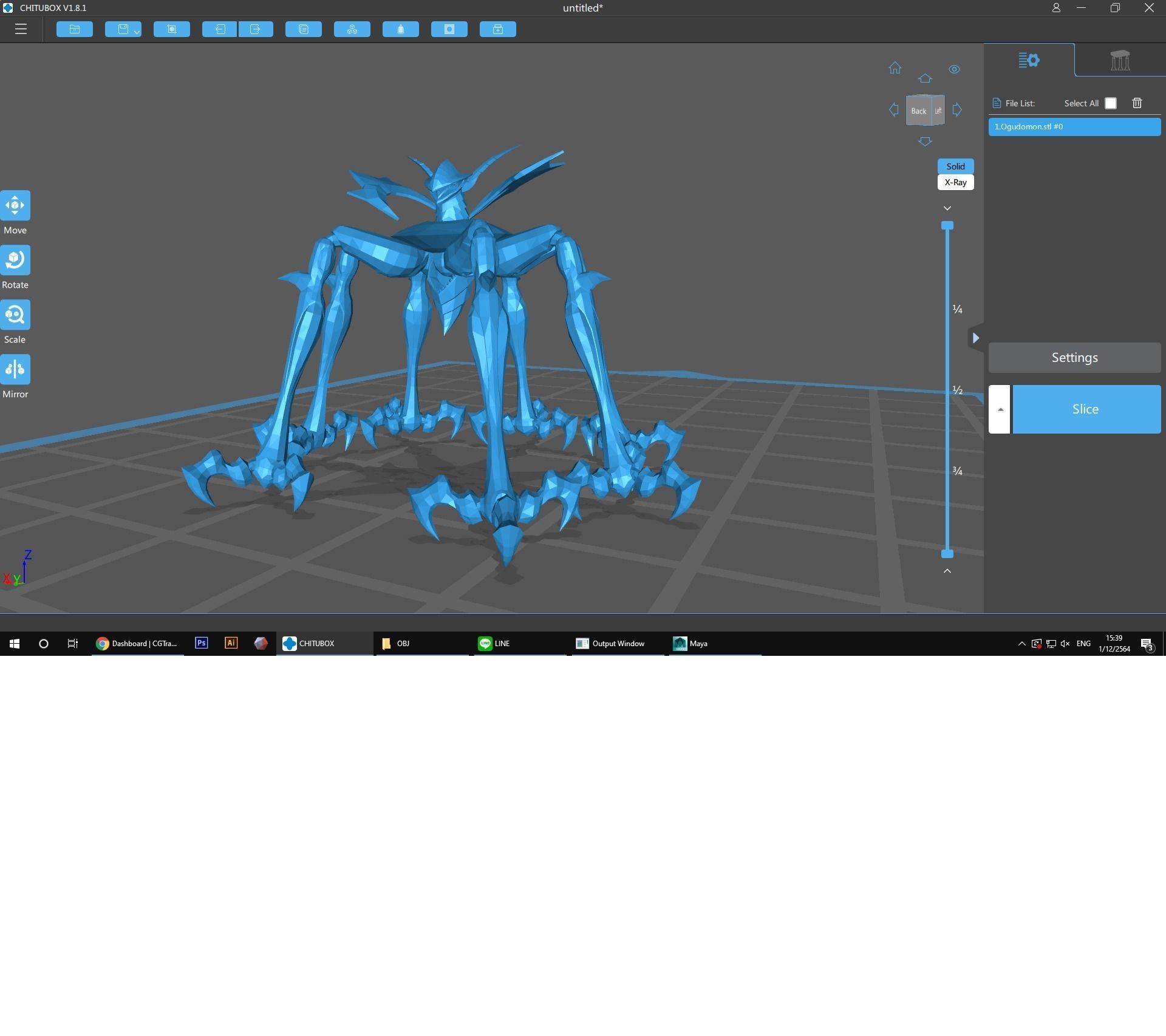Viewport: 1166px width, 1036px height.
Task: Click up chevron below layer slider
Action: click(947, 571)
